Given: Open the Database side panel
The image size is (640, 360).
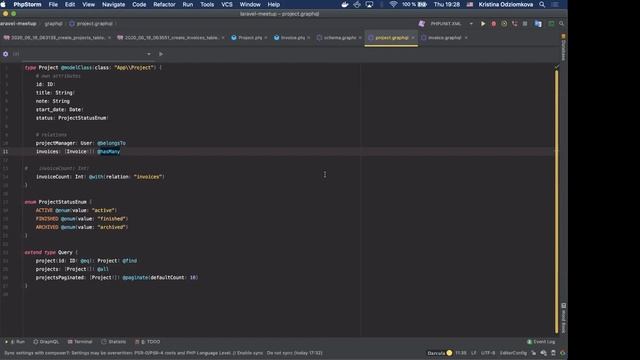Looking at the screenshot, I should coord(564,48).
